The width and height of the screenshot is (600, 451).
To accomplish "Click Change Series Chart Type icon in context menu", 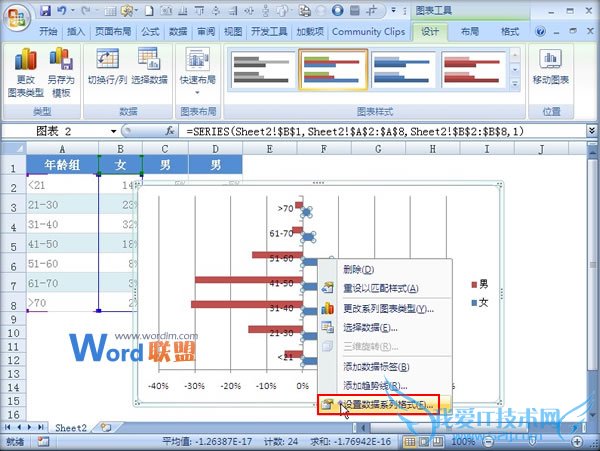I will pos(328,308).
